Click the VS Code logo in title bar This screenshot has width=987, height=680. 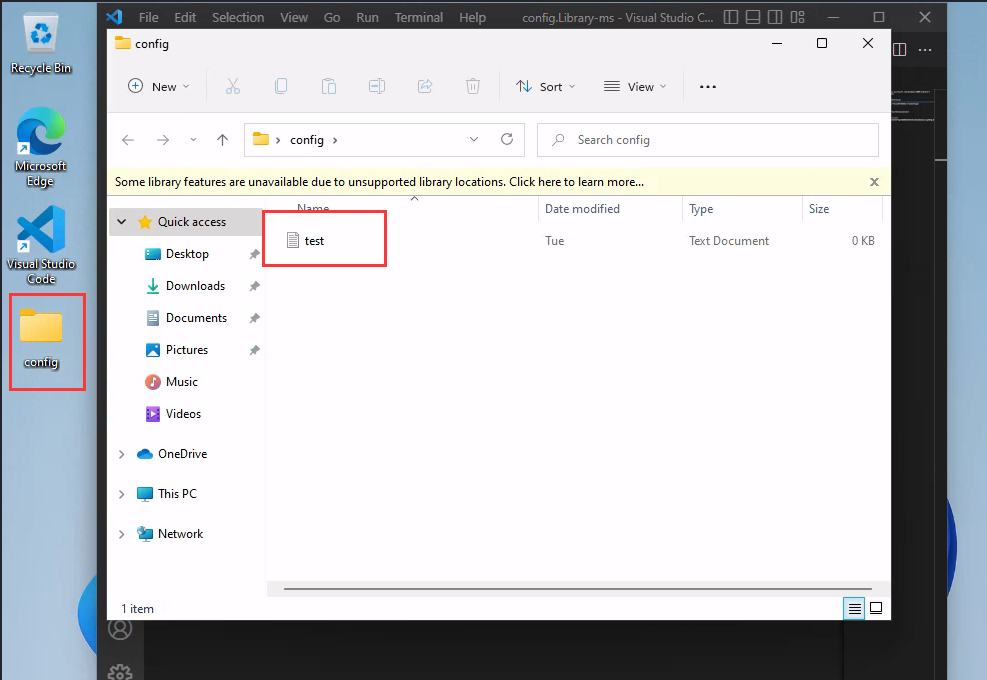pos(115,17)
